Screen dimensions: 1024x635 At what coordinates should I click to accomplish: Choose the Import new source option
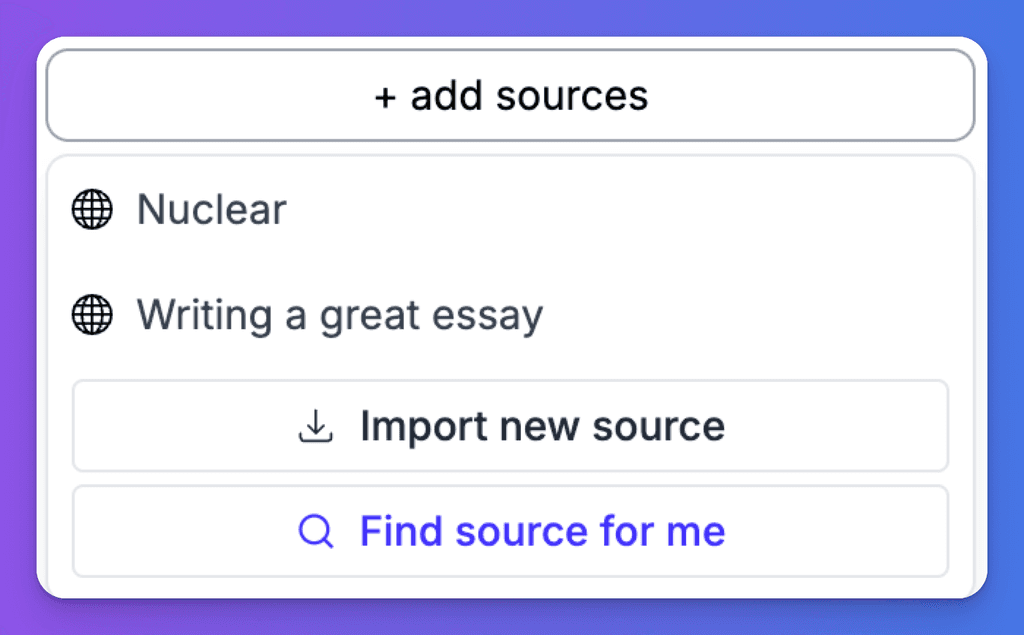[x=511, y=426]
